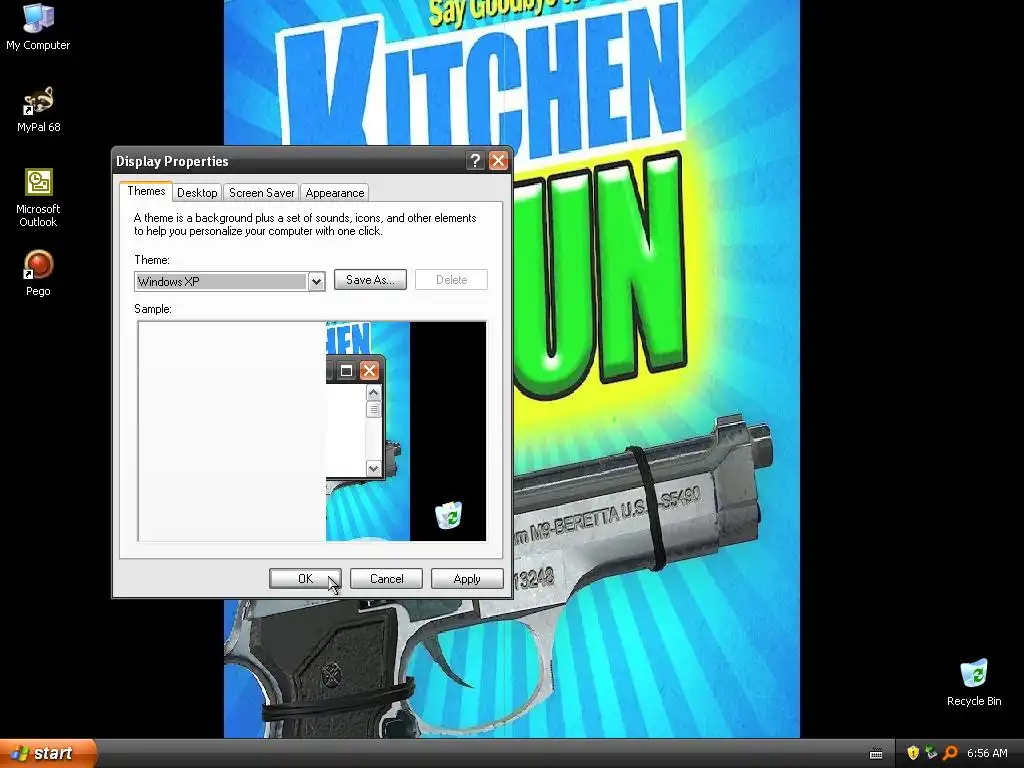Click the OK button
Screen dimensions: 1024x768
[305, 579]
